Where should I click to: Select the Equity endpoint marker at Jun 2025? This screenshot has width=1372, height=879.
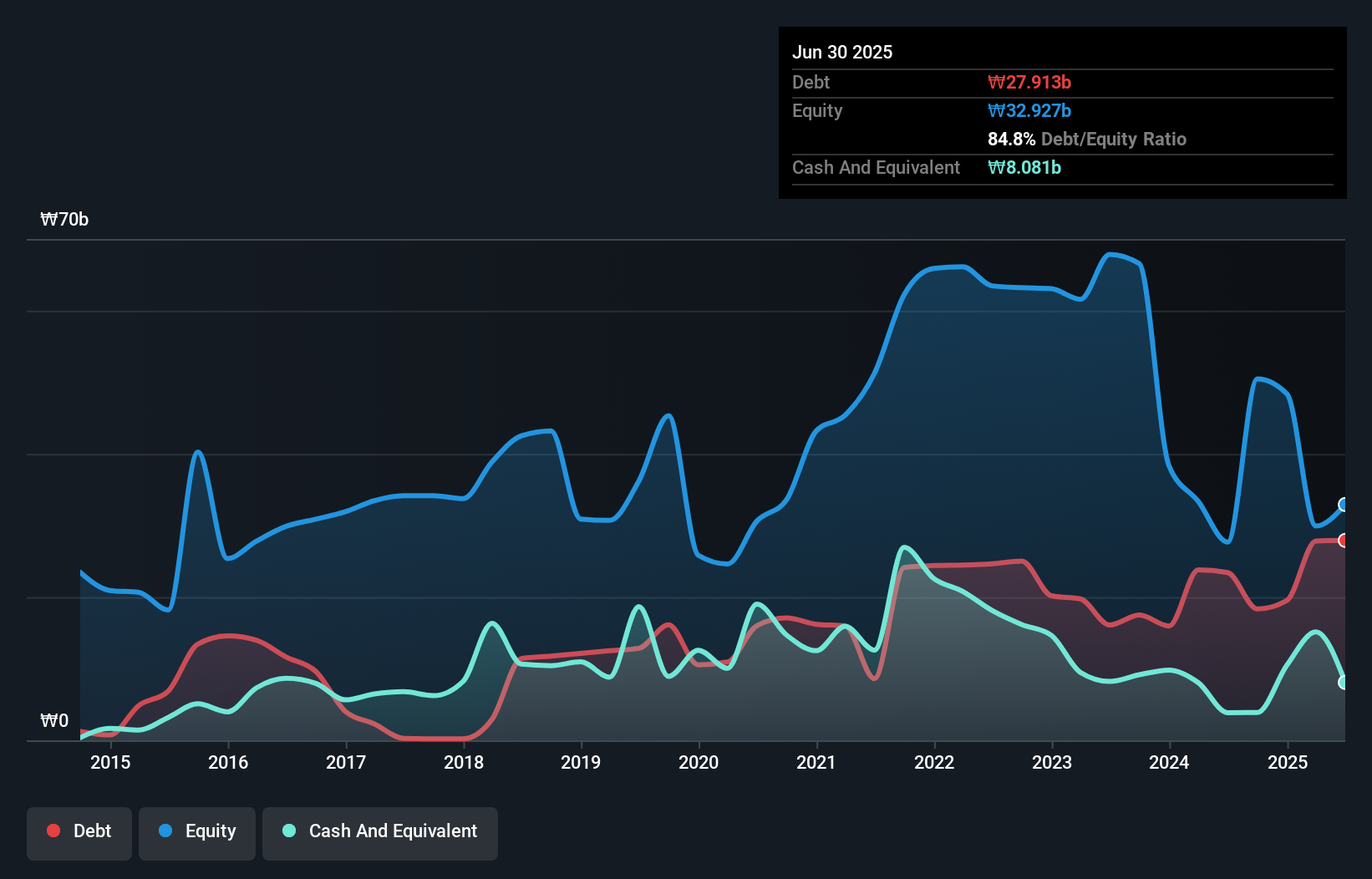(1344, 504)
